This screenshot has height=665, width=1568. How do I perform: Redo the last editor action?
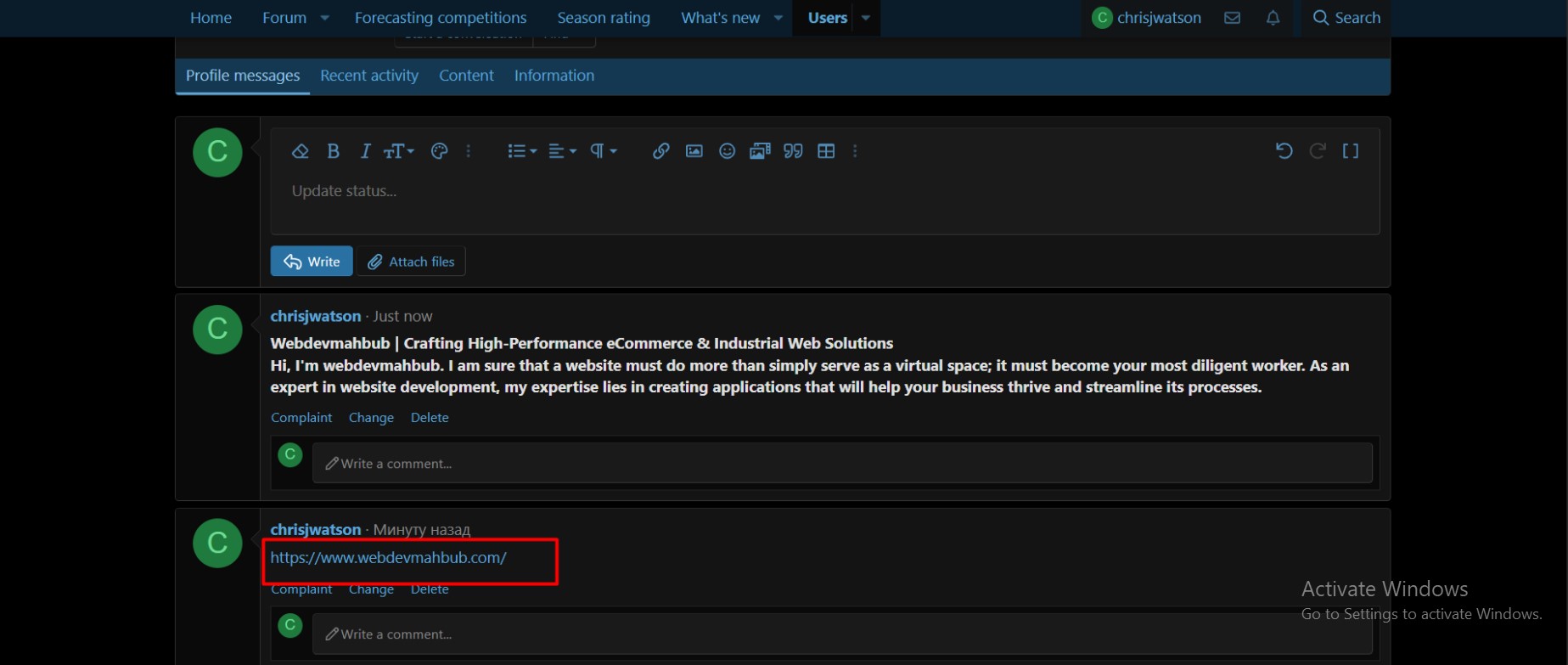click(x=1318, y=151)
